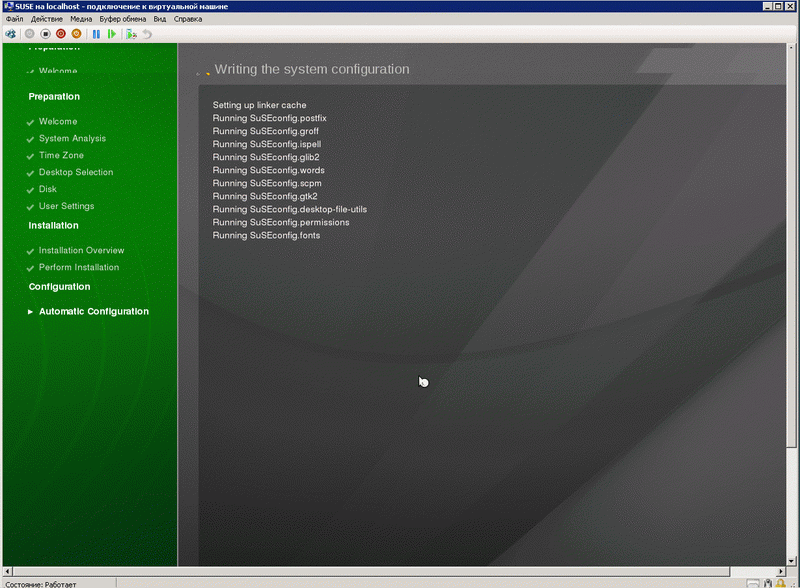Click Running SuSEconfig.permissions line

coord(281,223)
